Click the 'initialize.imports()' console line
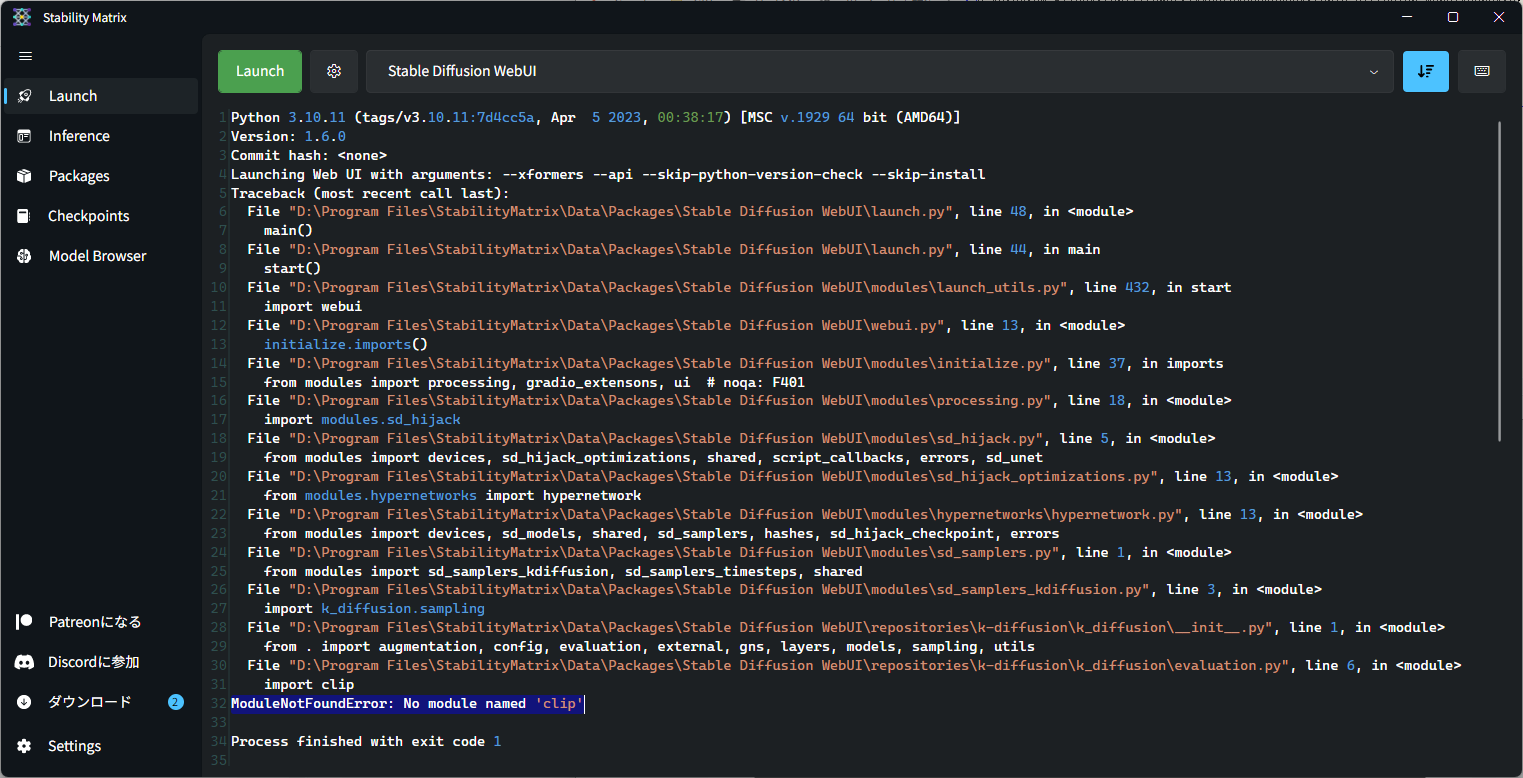 click(346, 345)
